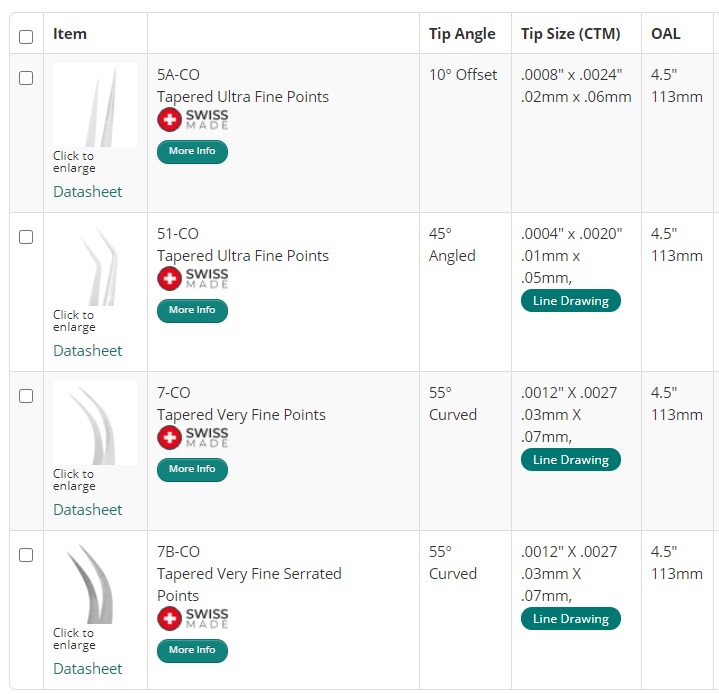The width and height of the screenshot is (719, 694).
Task: Show Line Drawing for 7-CO tweezers
Action: 571,460
